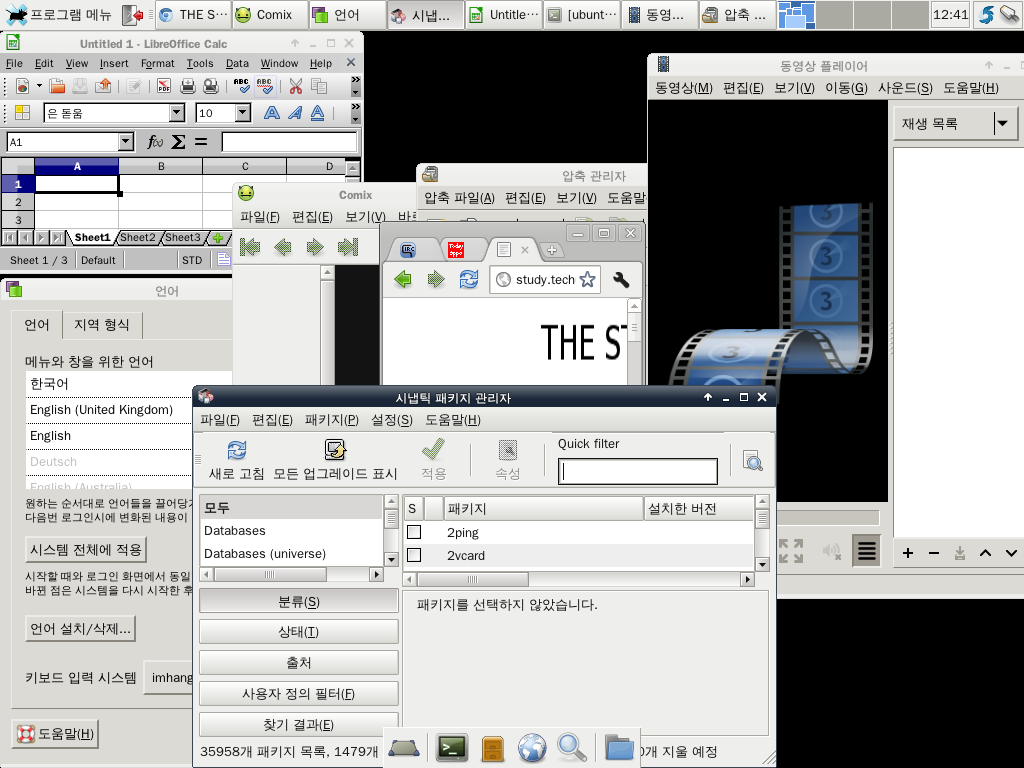
Task: Select the Databases category in Synaptic
Action: click(x=291, y=530)
